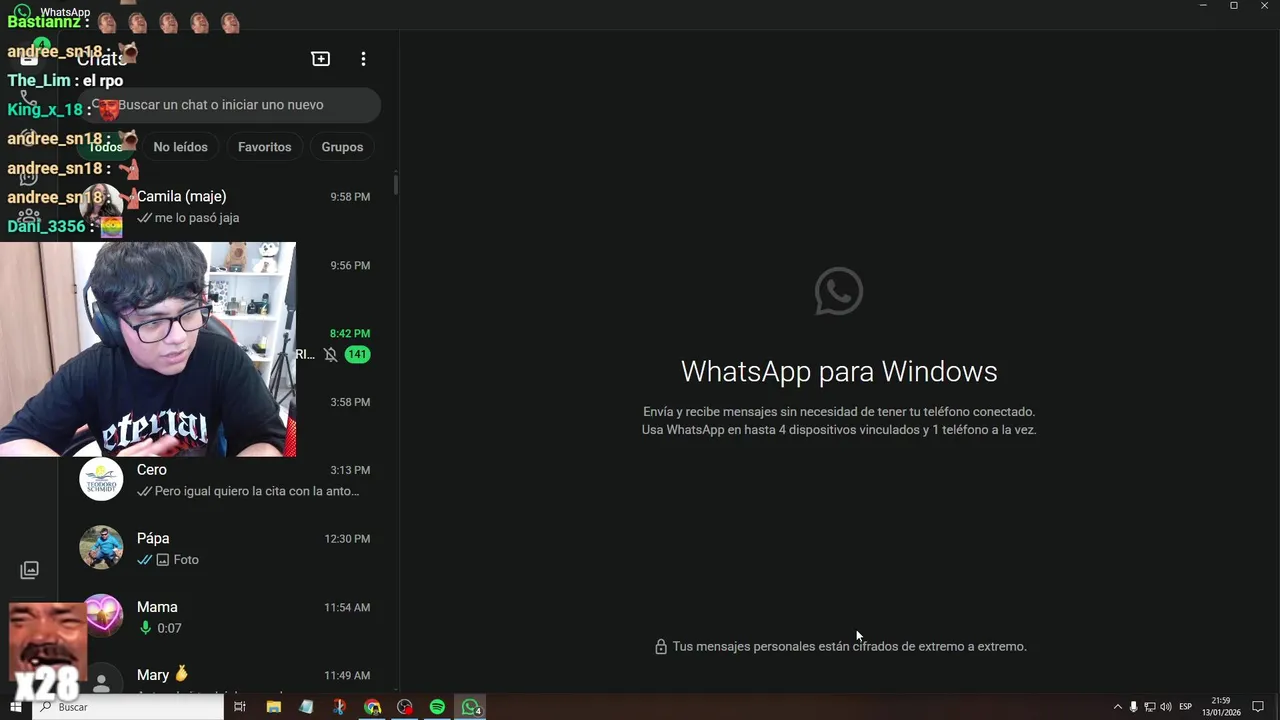Click the 0:07 voice message preview
The height and width of the screenshot is (720, 1280).
169,628
